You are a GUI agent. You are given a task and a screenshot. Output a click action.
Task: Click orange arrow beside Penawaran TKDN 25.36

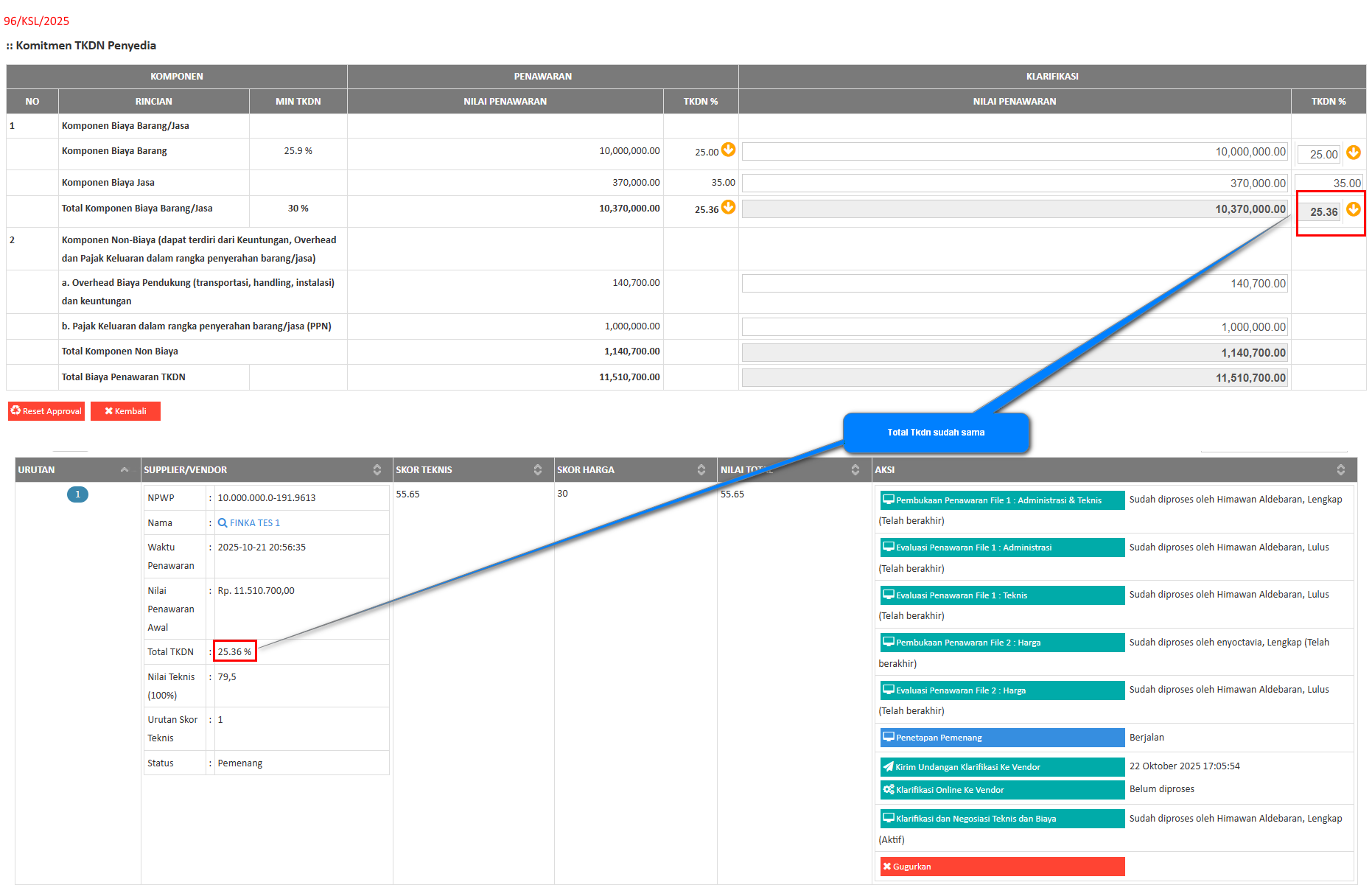click(x=728, y=207)
